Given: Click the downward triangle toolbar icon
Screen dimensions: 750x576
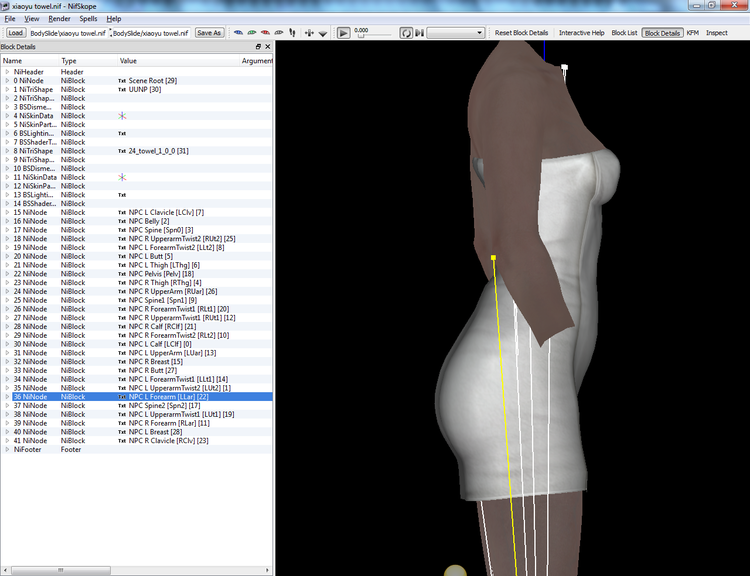Looking at the screenshot, I should 323,33.
